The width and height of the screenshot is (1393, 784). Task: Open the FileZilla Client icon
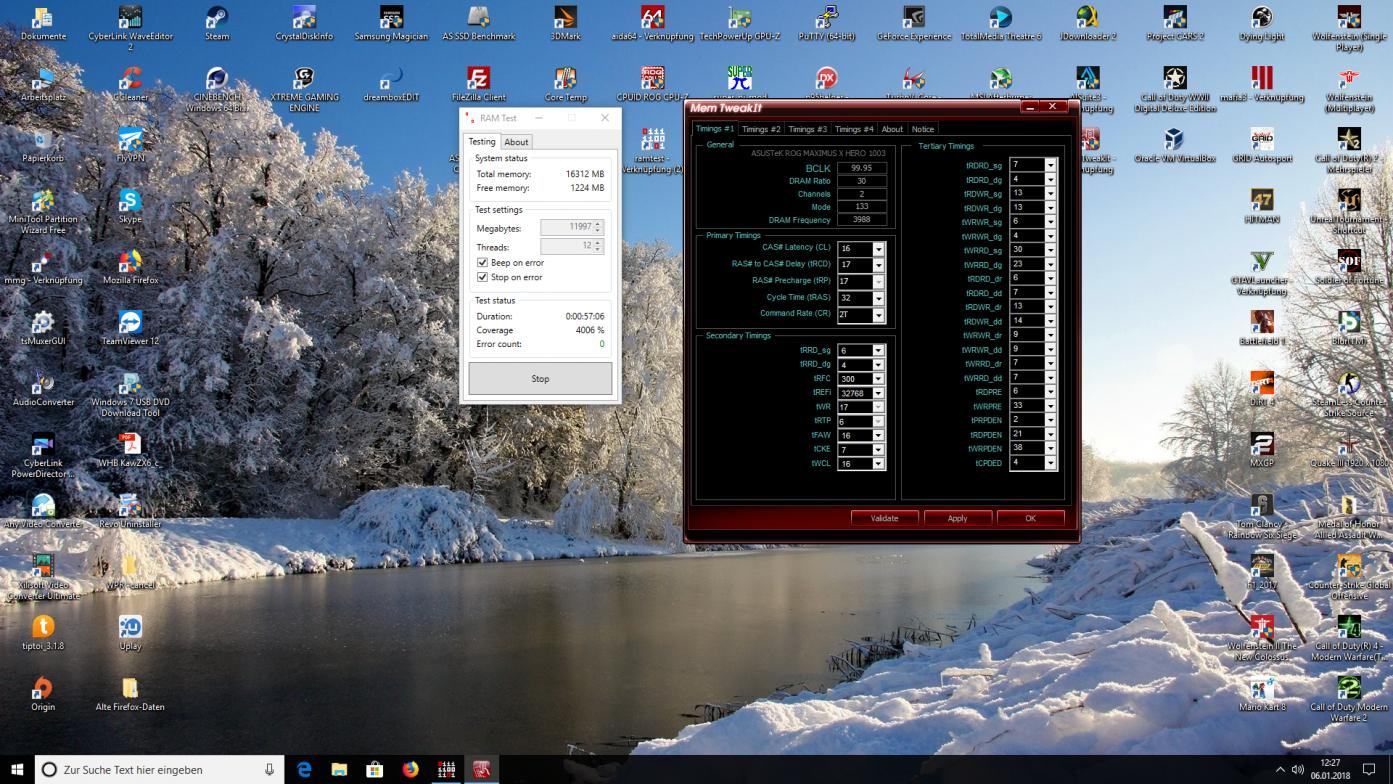[x=478, y=83]
